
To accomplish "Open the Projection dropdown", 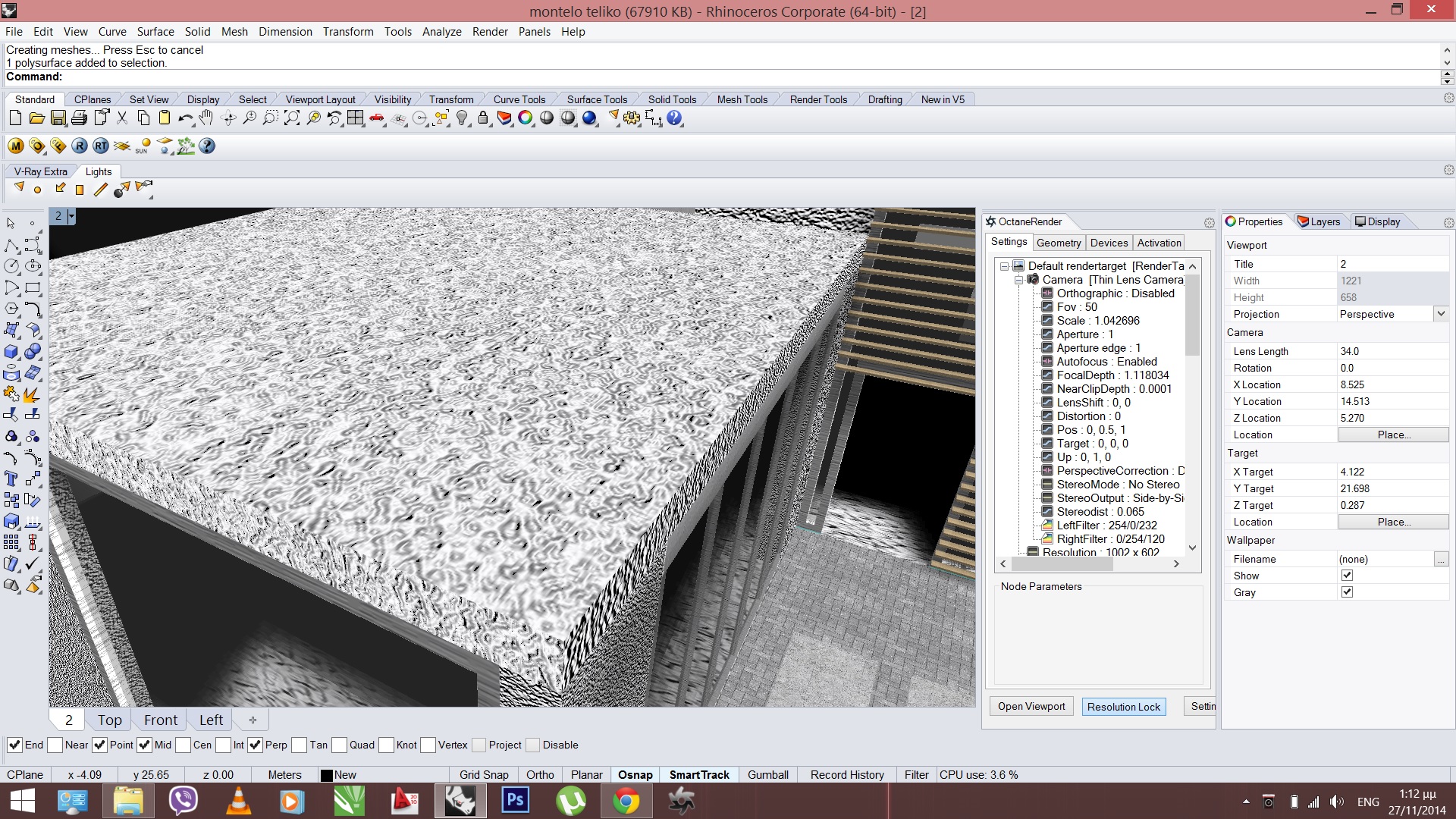I will pos(1441,314).
